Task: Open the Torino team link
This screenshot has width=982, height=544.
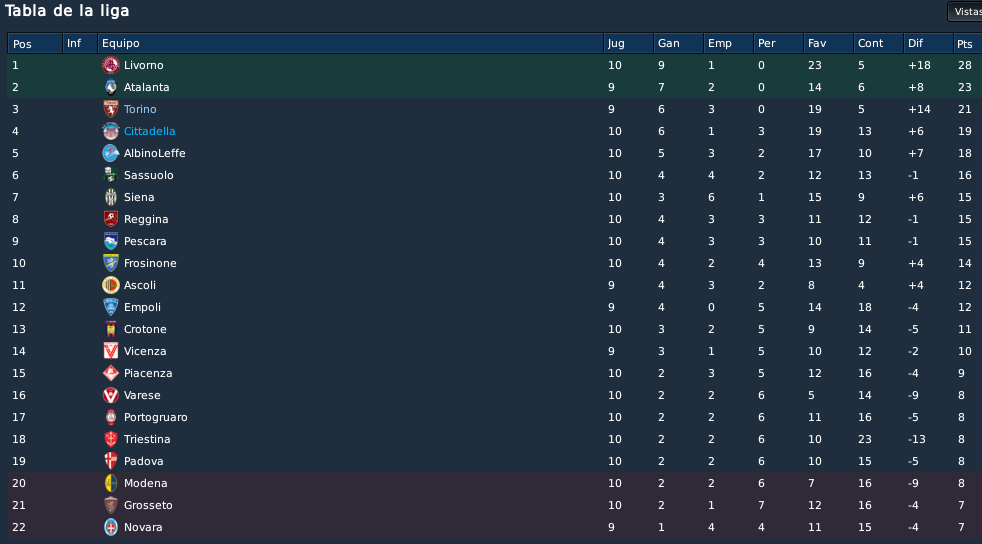Action: (x=140, y=109)
